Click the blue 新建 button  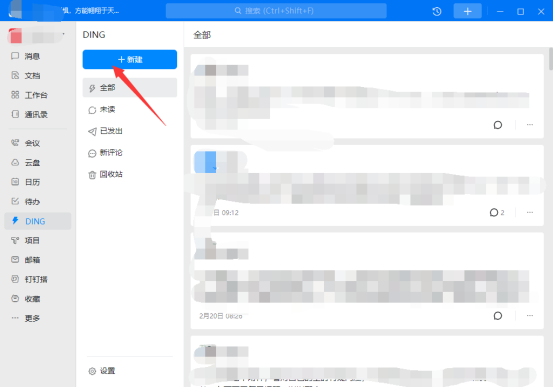tap(130, 59)
